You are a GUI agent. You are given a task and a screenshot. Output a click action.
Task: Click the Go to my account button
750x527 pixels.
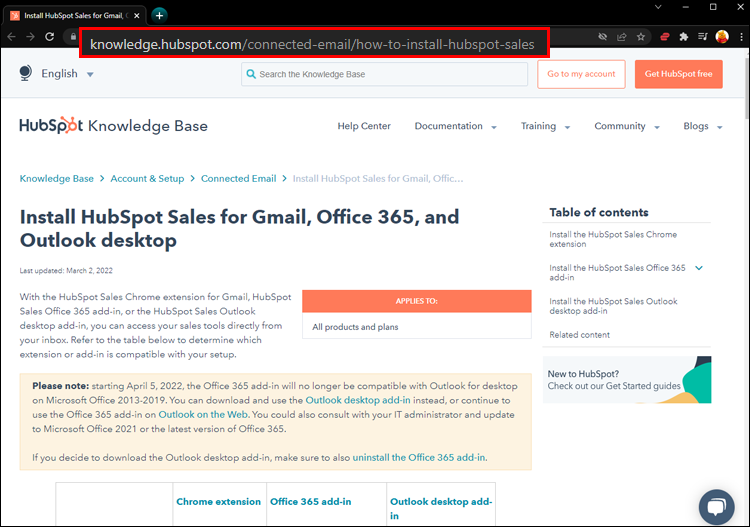point(581,74)
